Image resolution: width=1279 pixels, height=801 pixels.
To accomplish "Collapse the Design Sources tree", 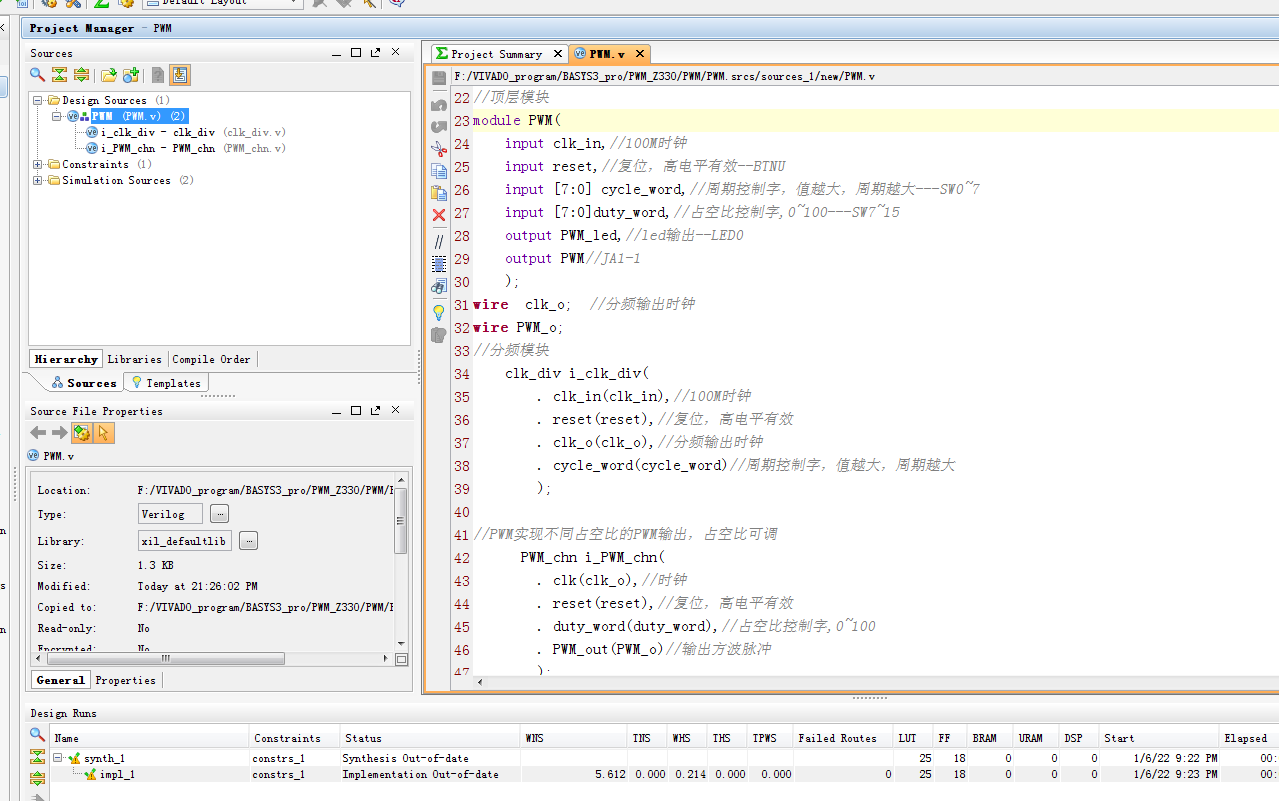I will [x=36, y=100].
